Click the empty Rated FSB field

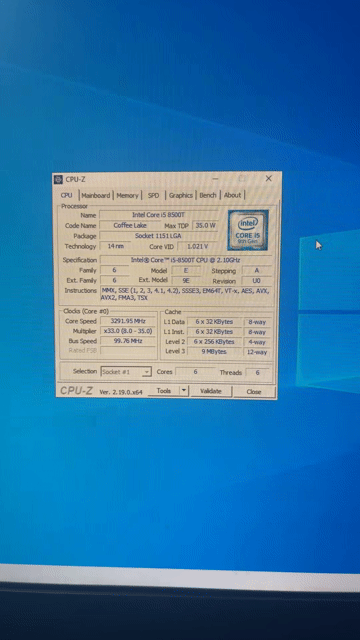128,351
